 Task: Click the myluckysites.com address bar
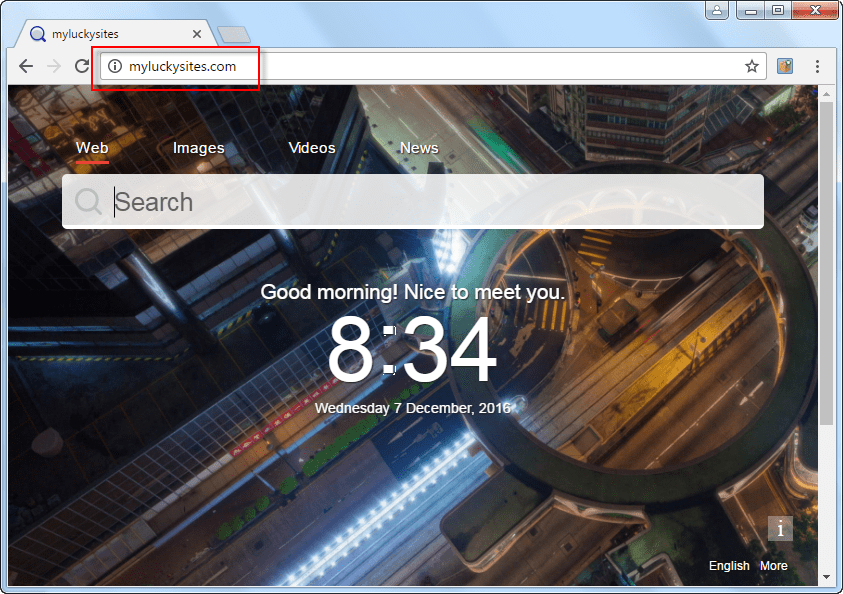[x=433, y=66]
